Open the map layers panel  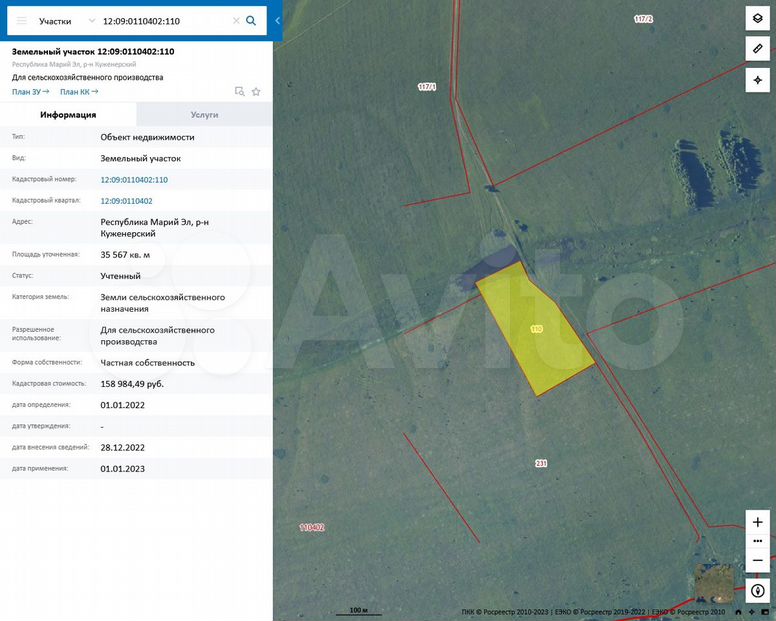(757, 18)
